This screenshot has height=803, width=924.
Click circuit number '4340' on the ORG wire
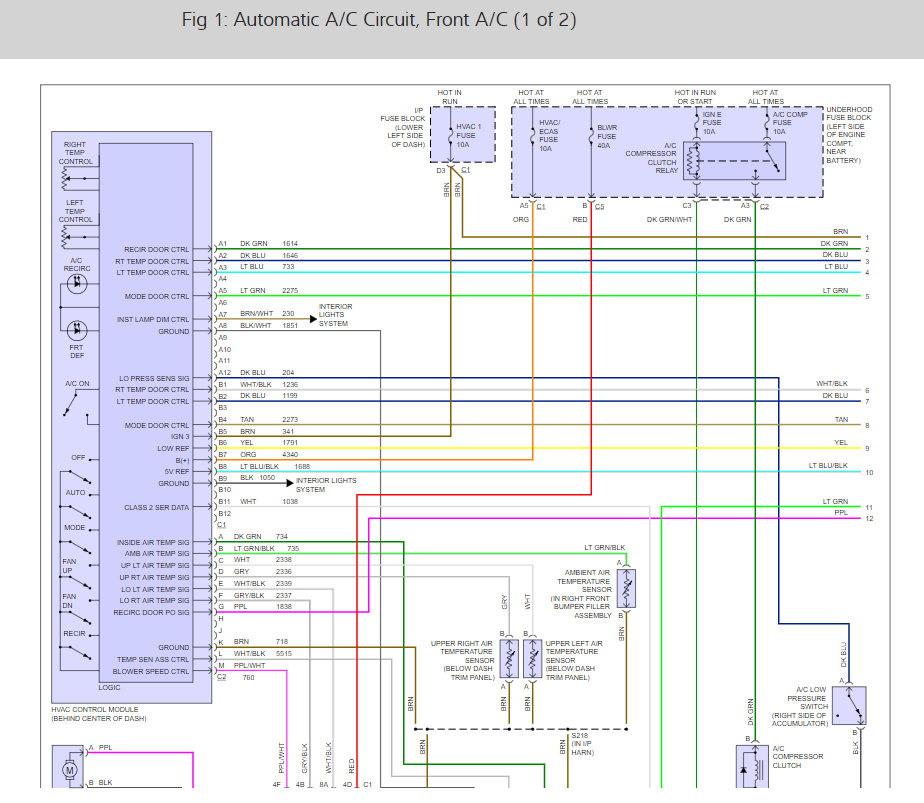290,454
